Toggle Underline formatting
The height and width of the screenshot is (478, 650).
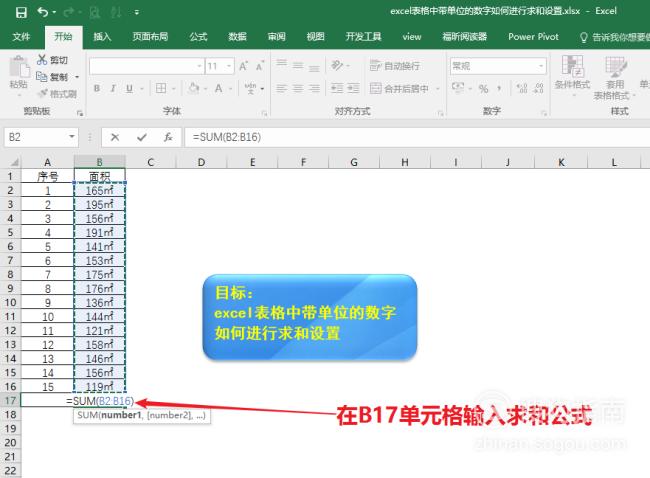coord(129,88)
